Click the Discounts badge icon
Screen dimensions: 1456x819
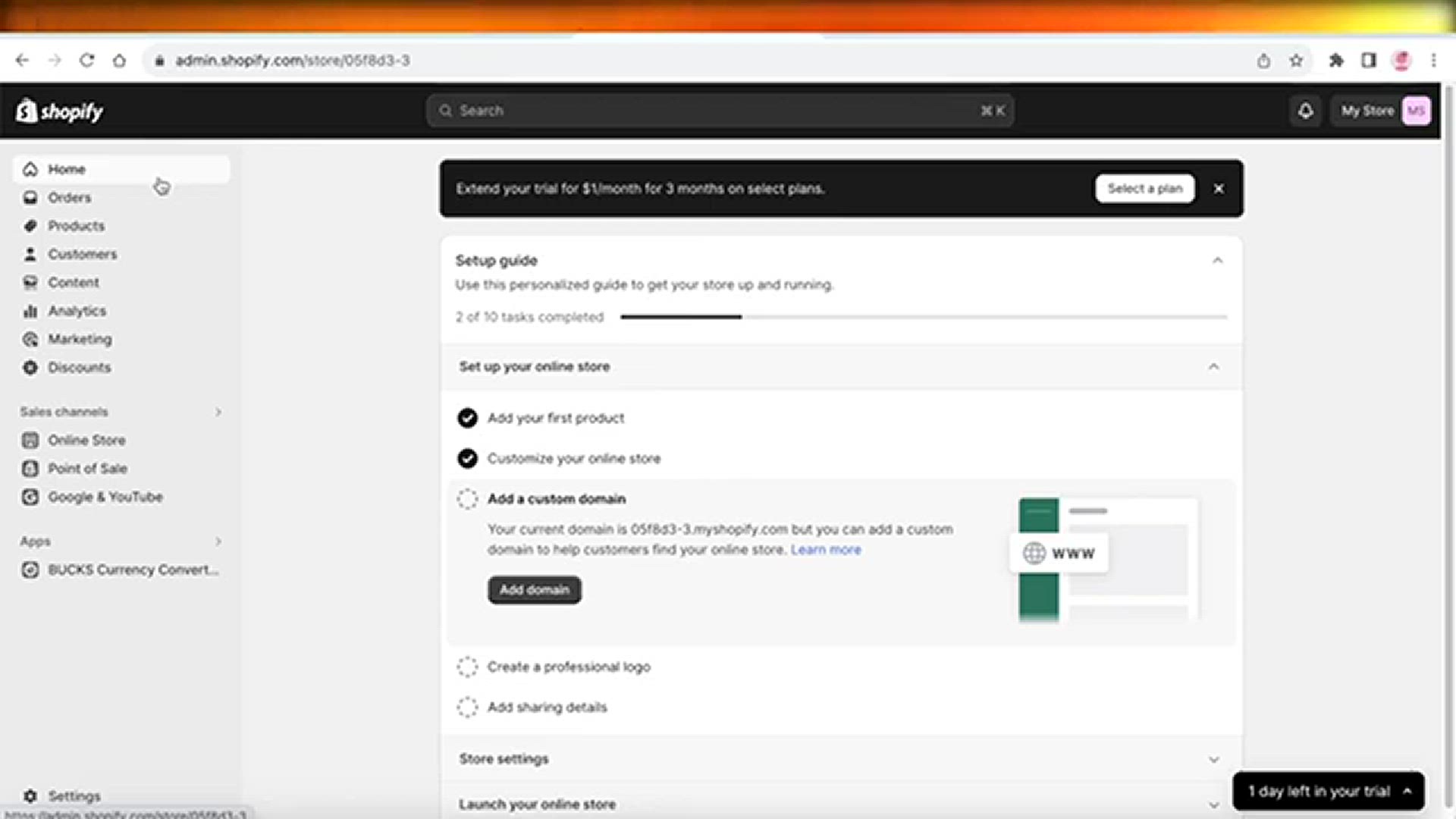pyautogui.click(x=30, y=368)
